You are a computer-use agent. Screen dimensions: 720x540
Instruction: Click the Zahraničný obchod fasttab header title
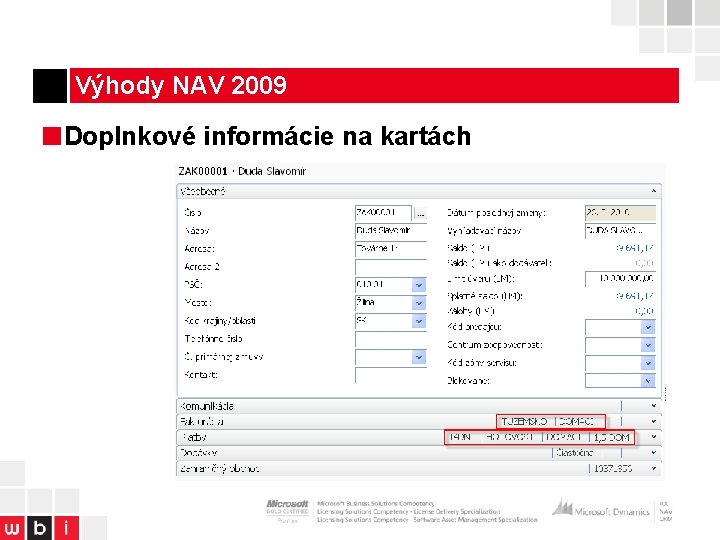[219, 468]
